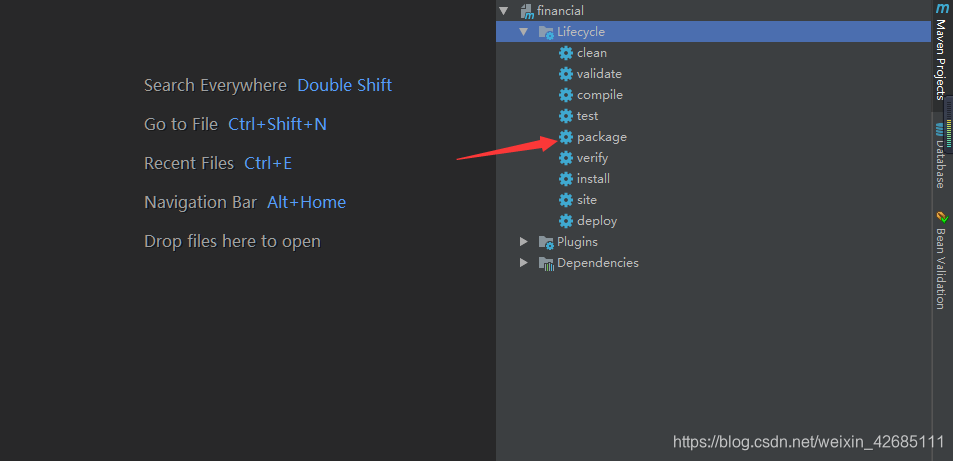
Task: Select the Lifecycle tree row label
Action: click(580, 32)
